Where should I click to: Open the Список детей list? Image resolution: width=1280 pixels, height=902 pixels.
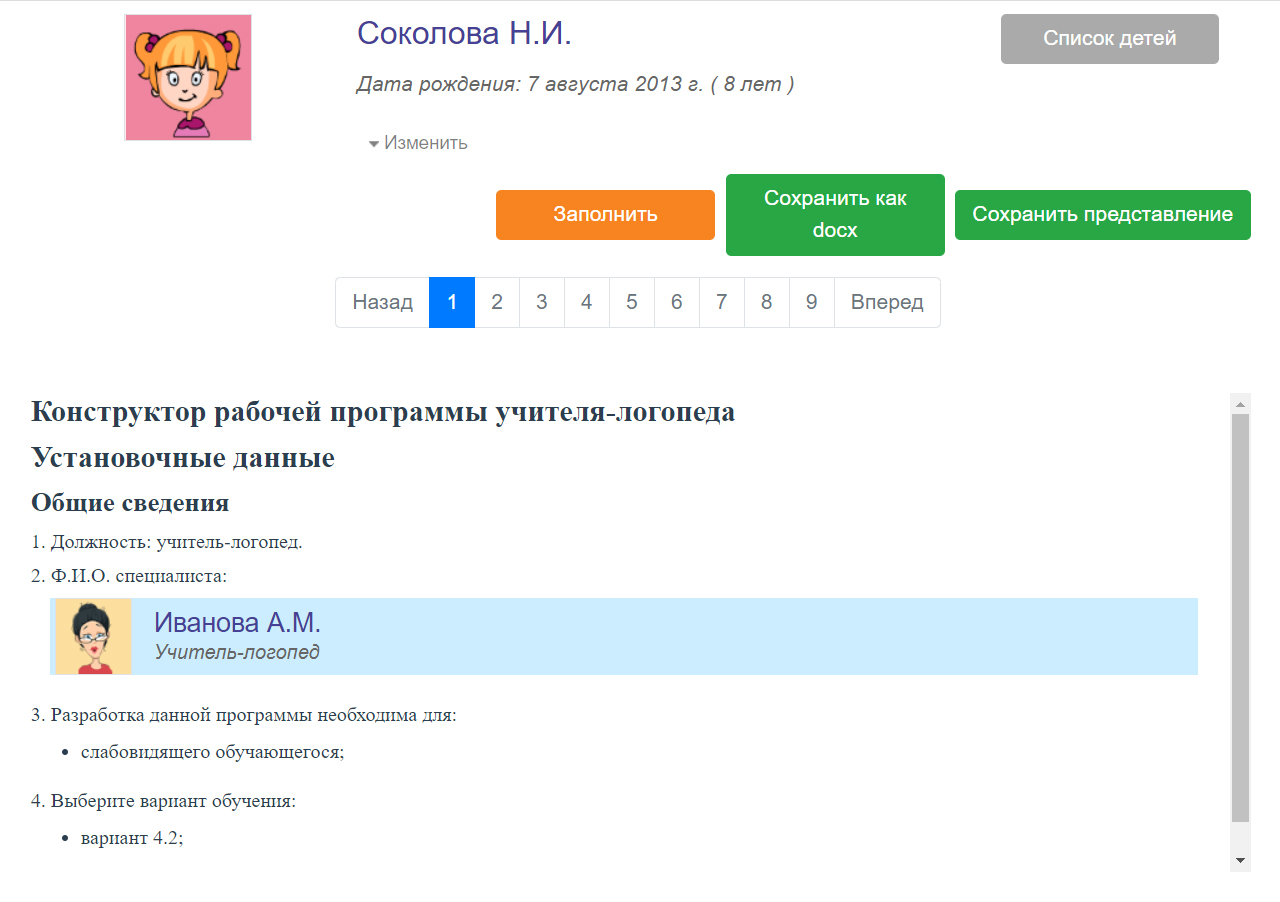tap(1109, 39)
